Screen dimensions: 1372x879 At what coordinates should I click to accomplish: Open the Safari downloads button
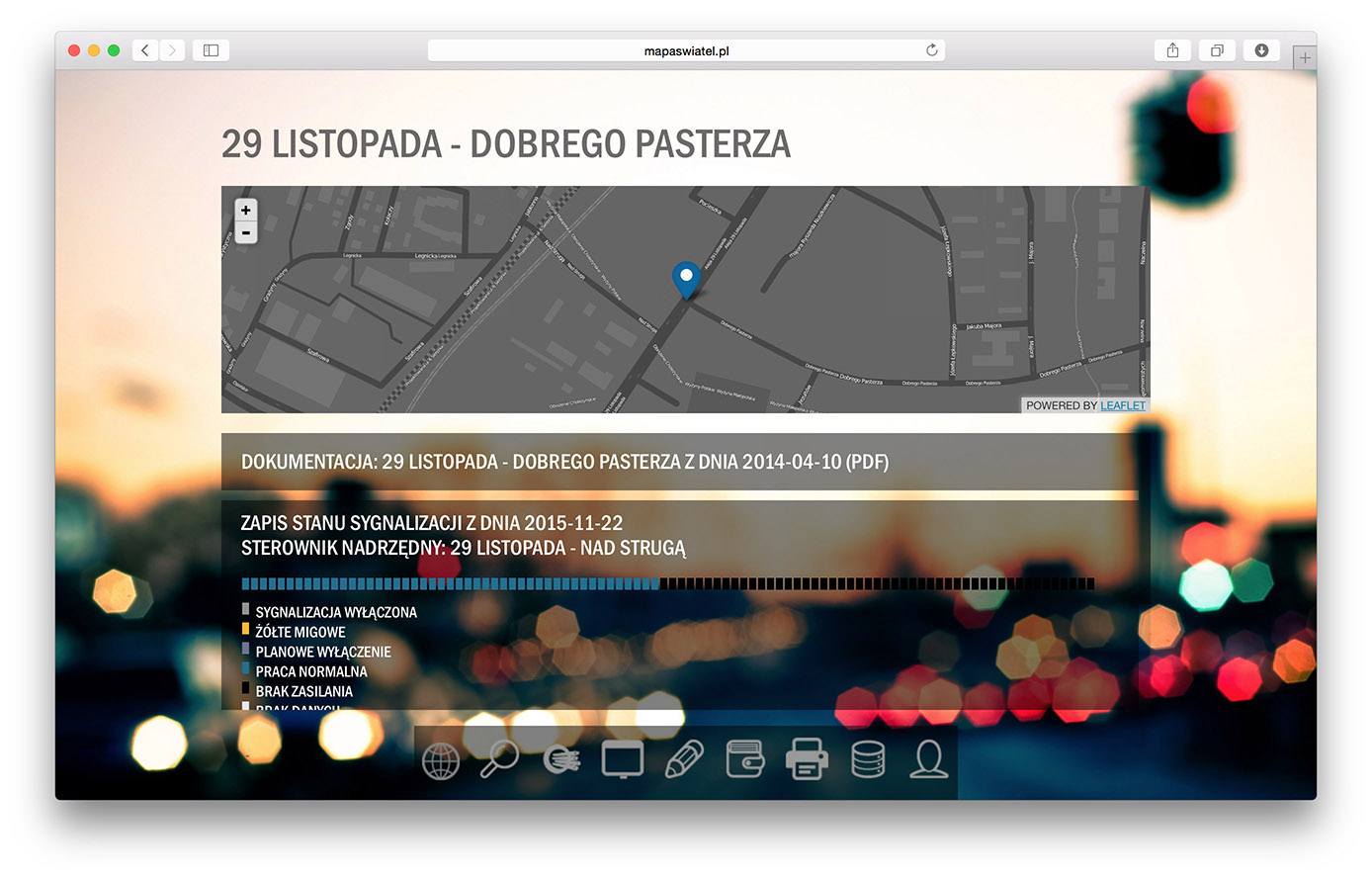1261,50
